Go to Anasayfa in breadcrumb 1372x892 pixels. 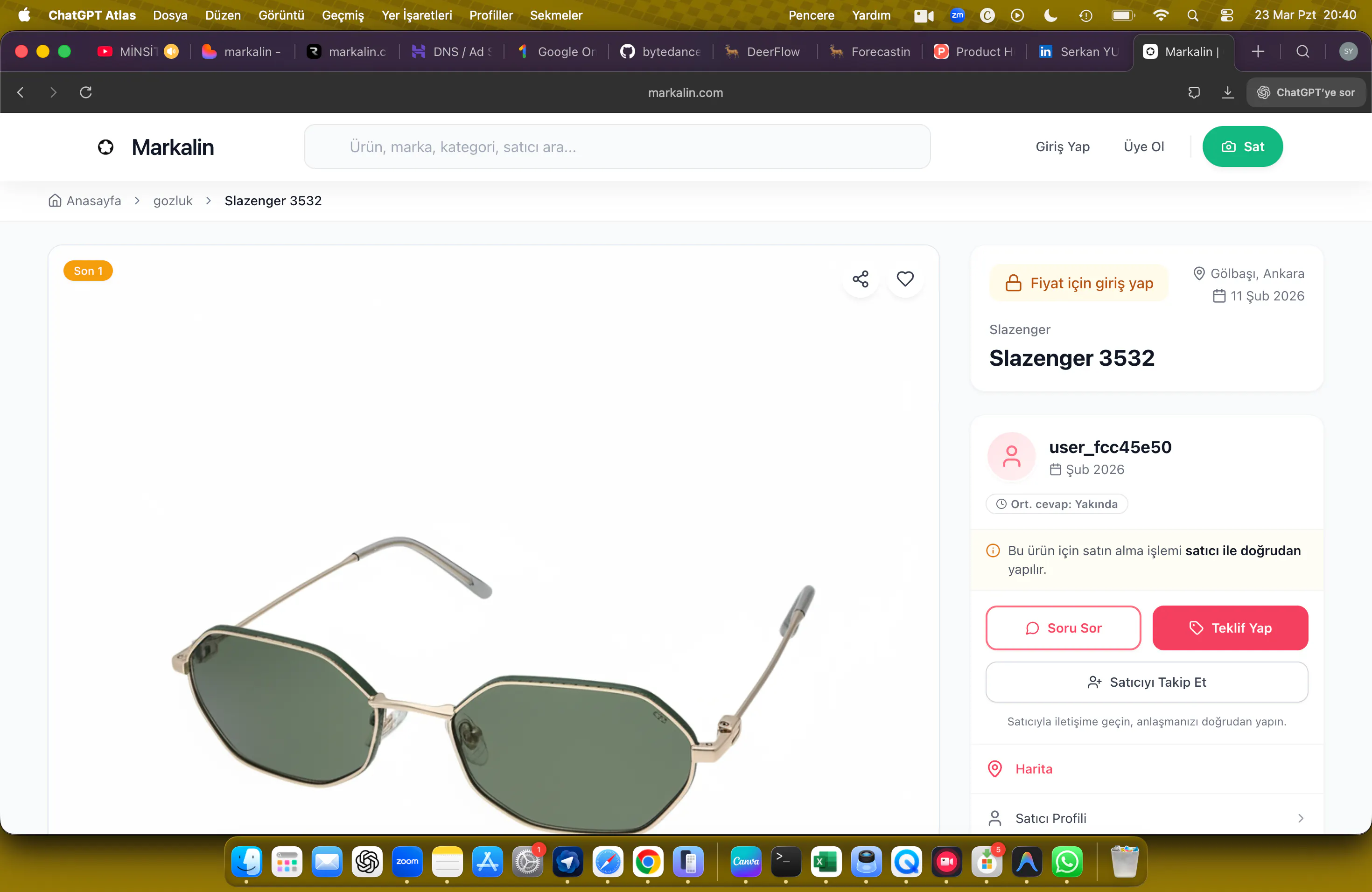click(85, 201)
